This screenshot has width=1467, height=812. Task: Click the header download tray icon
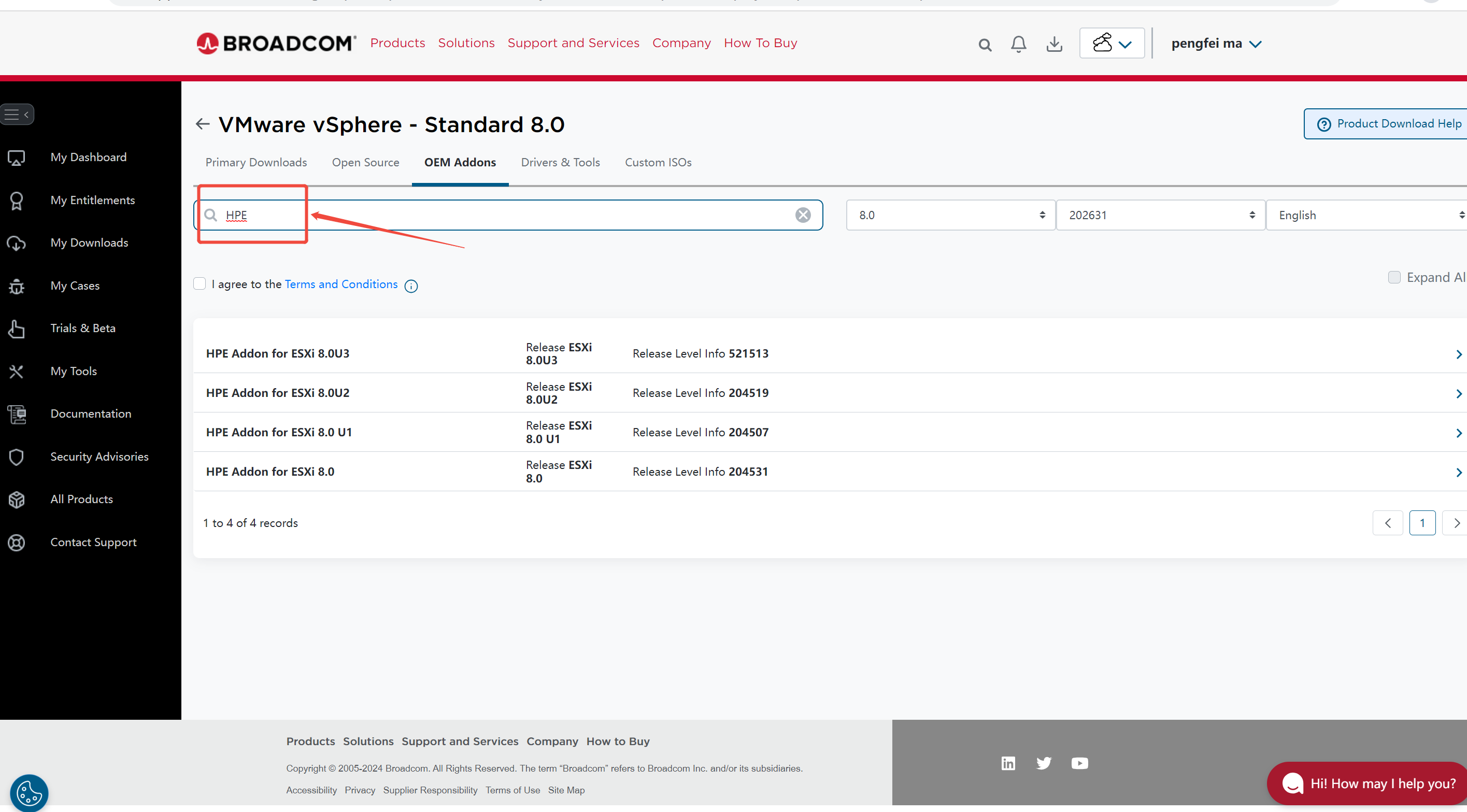point(1054,44)
